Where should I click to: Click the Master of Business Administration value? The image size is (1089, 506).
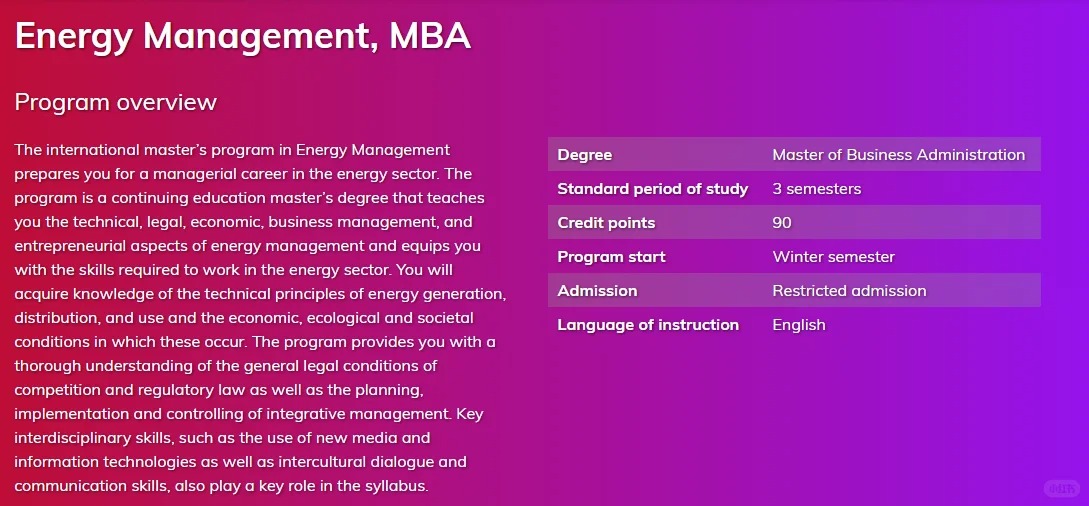coord(898,155)
